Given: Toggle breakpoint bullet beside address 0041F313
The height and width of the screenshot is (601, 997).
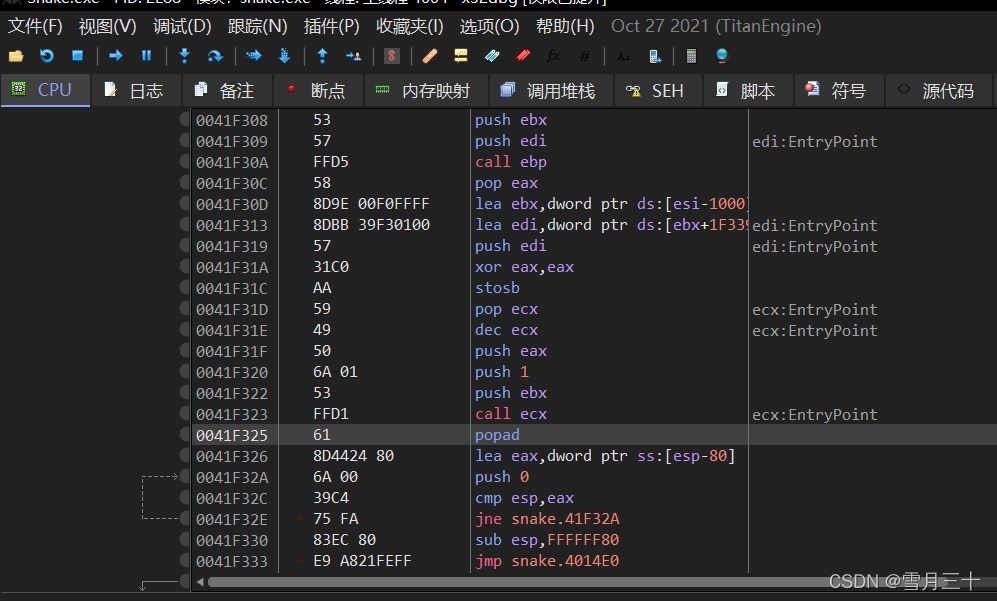Looking at the screenshot, I should coord(185,224).
